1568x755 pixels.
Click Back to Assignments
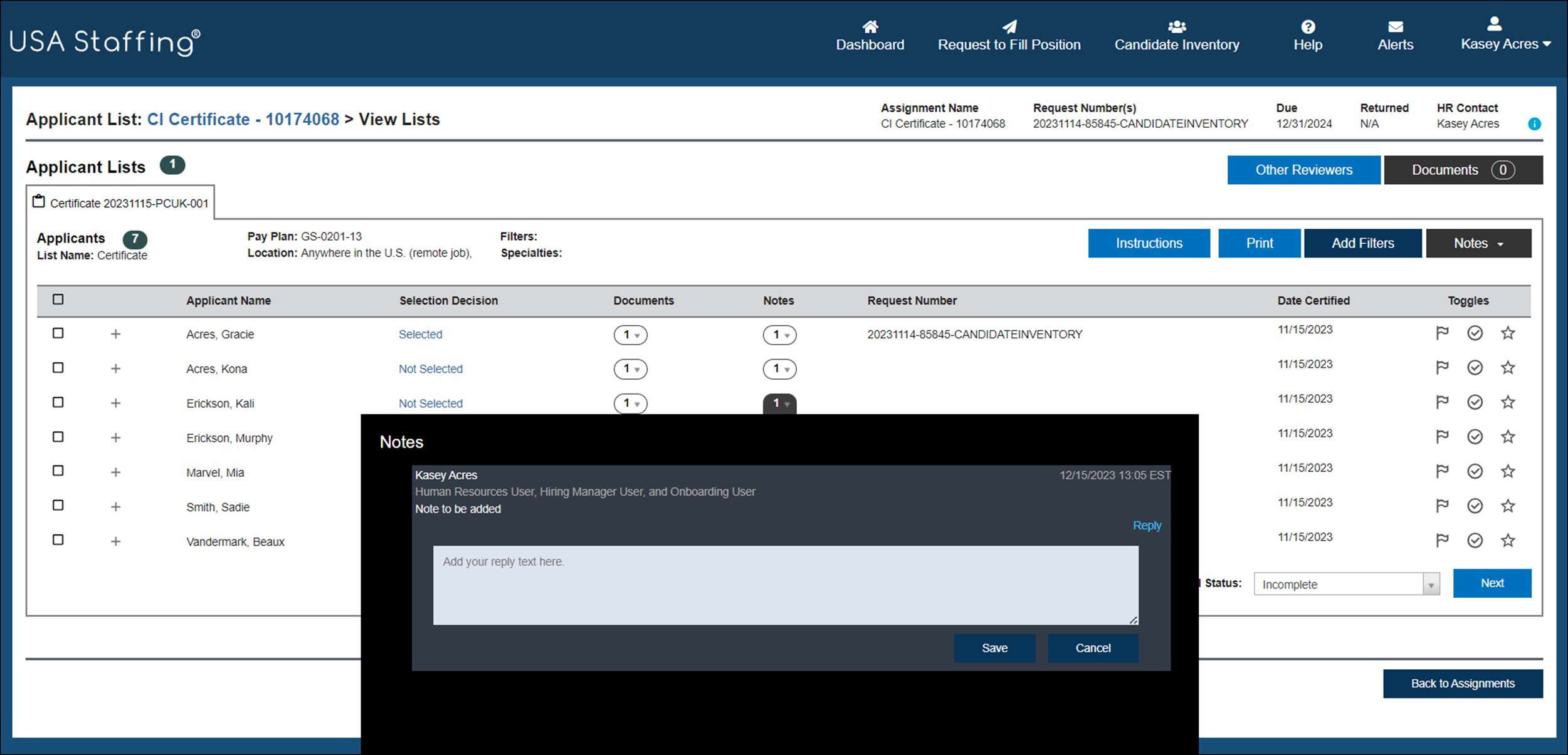pos(1462,684)
